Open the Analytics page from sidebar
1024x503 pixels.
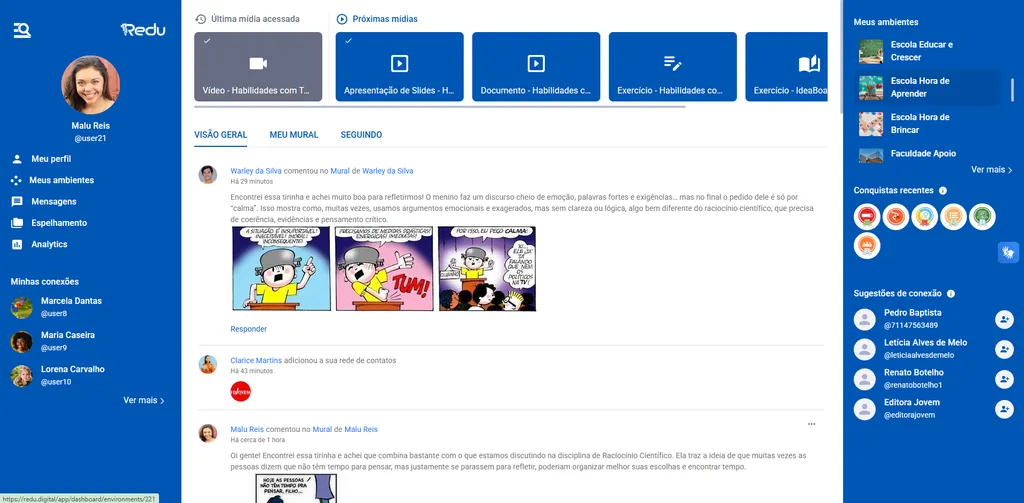[49, 244]
